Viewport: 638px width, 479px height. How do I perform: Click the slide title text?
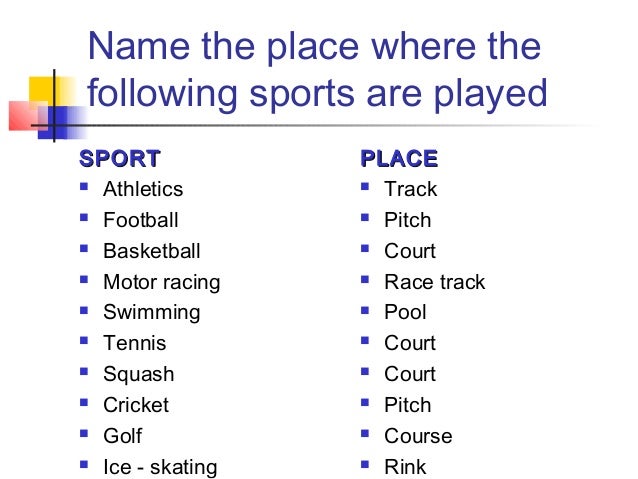317,70
